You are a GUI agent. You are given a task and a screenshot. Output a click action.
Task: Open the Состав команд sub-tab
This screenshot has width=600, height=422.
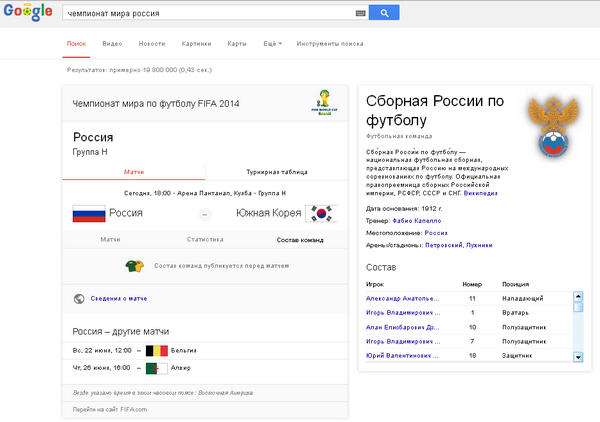[300, 240]
